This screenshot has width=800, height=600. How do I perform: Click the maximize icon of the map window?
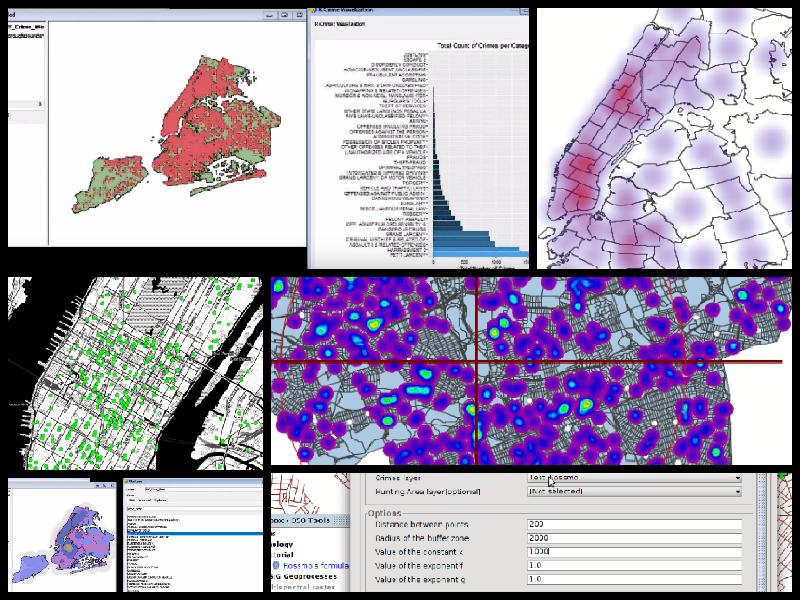(284, 16)
